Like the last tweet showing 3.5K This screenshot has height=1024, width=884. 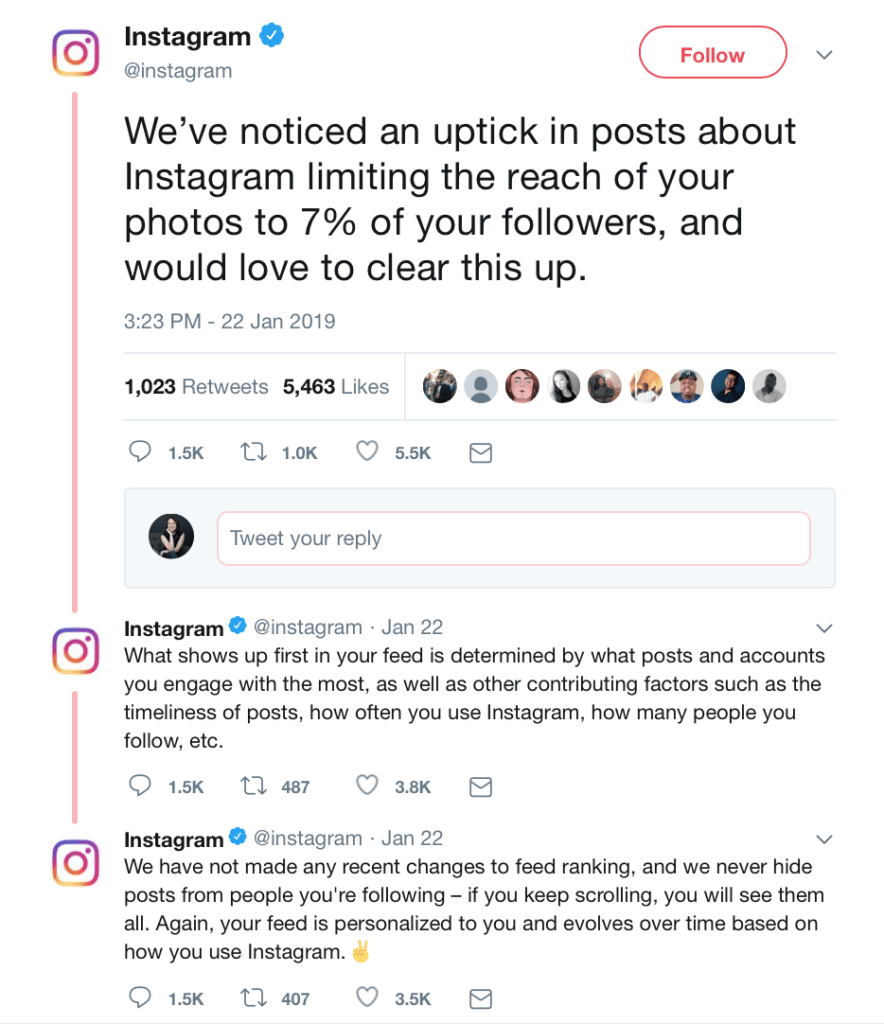[367, 997]
